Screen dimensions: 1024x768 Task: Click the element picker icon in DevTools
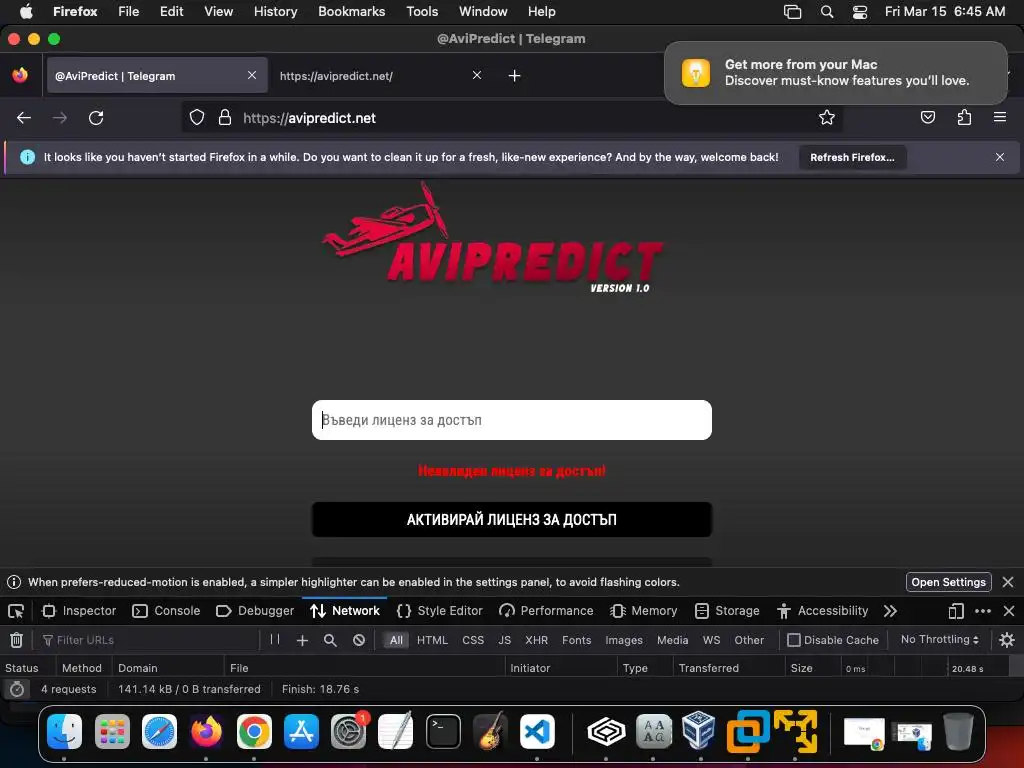pos(16,611)
